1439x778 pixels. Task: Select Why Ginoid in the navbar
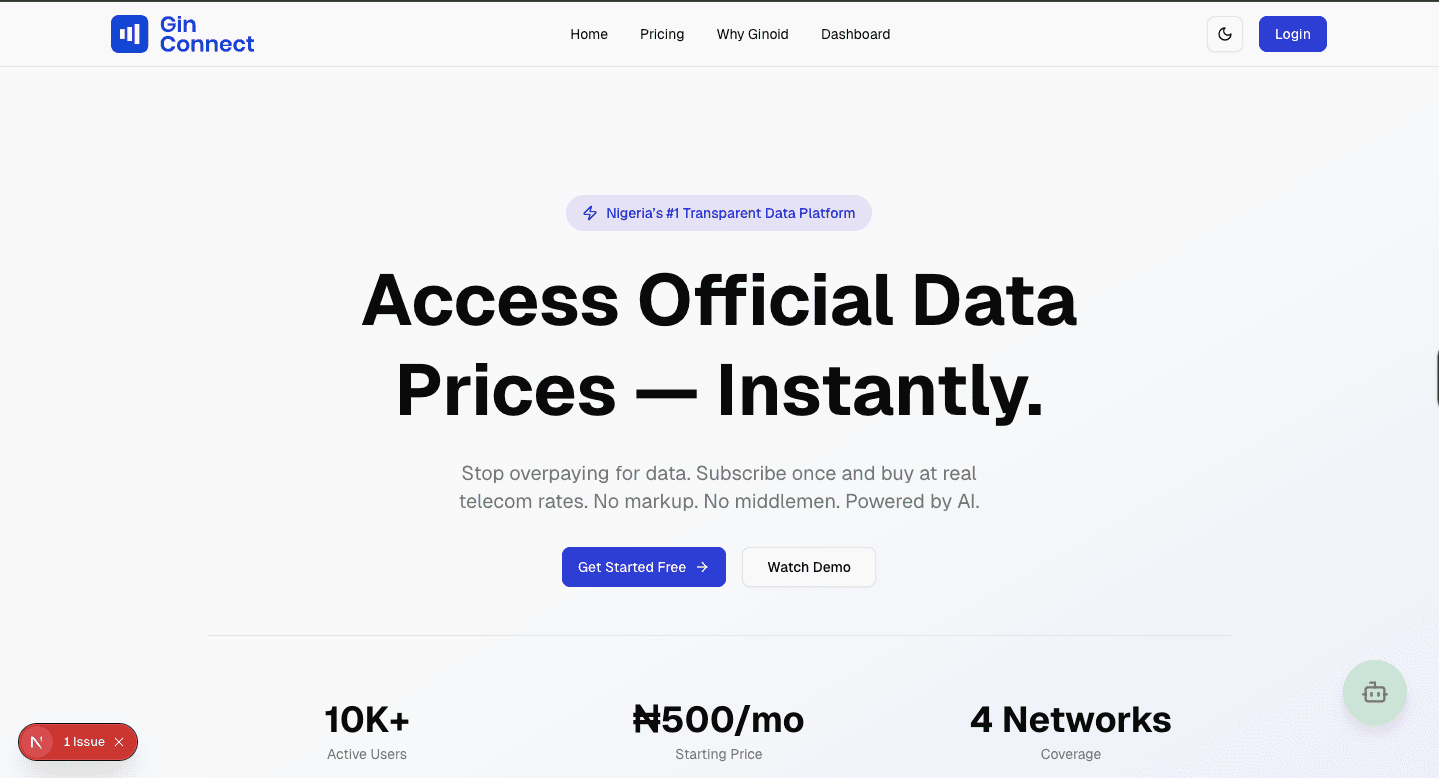[752, 34]
